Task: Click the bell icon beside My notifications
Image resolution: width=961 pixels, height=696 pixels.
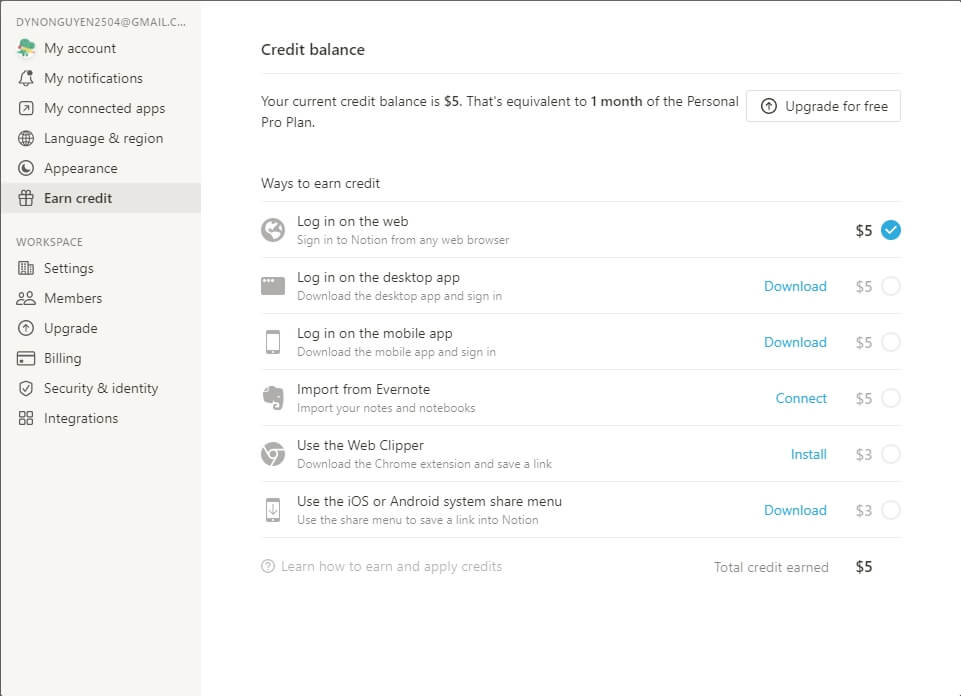Action: (x=26, y=78)
